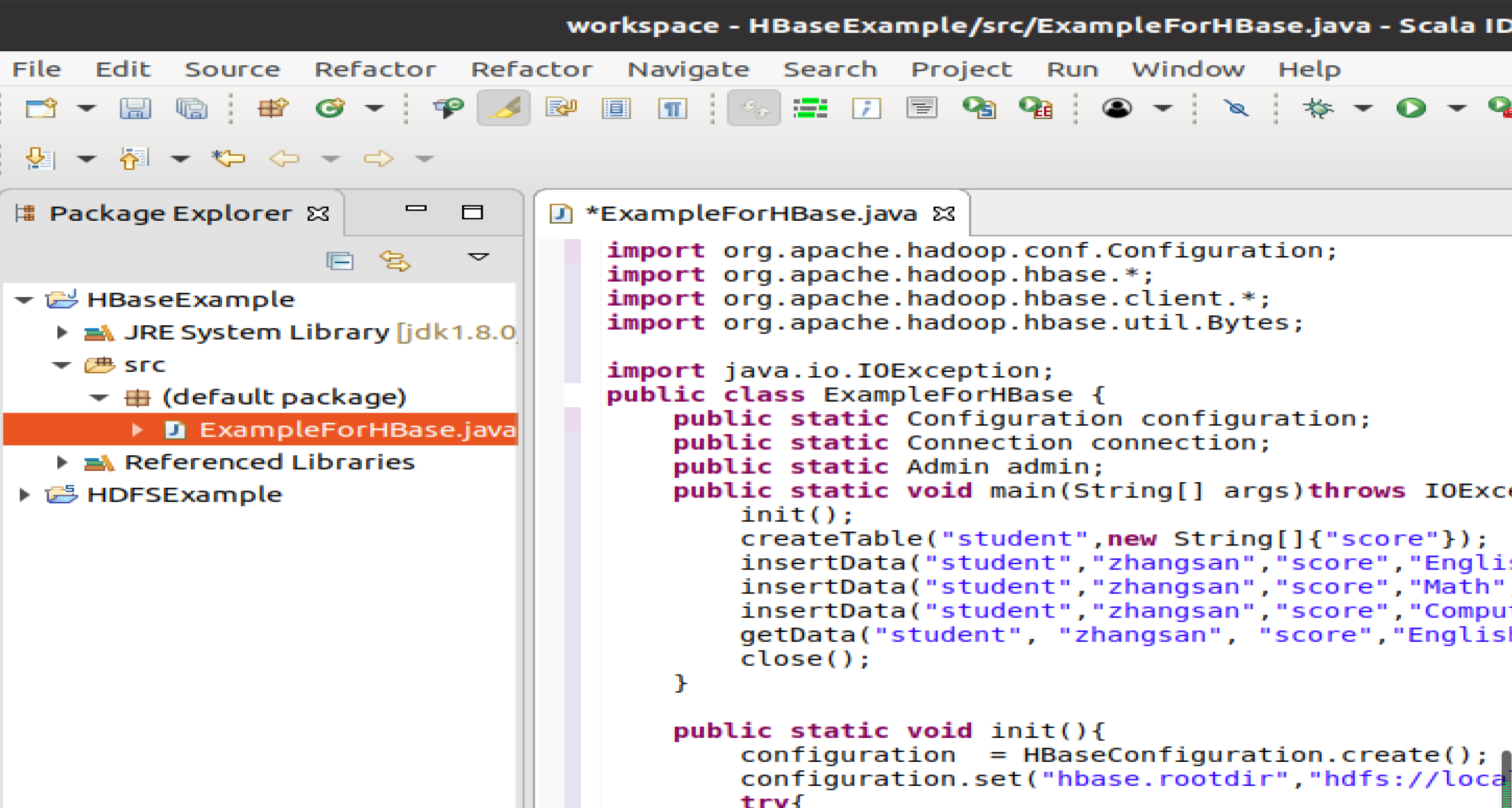Open the Run menu
1512x808 pixels.
pos(1073,69)
